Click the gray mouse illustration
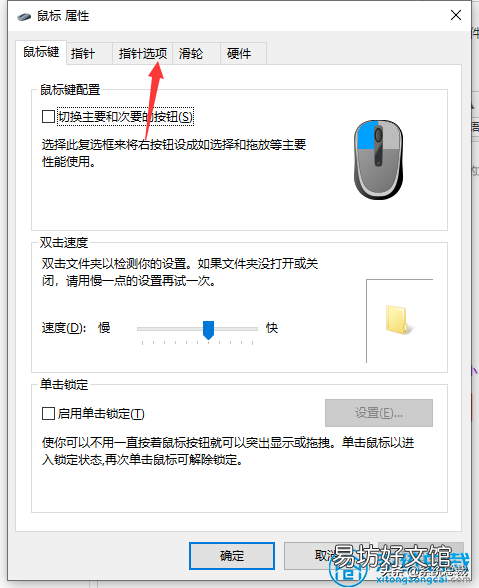479x588 pixels. pyautogui.click(x=378, y=160)
